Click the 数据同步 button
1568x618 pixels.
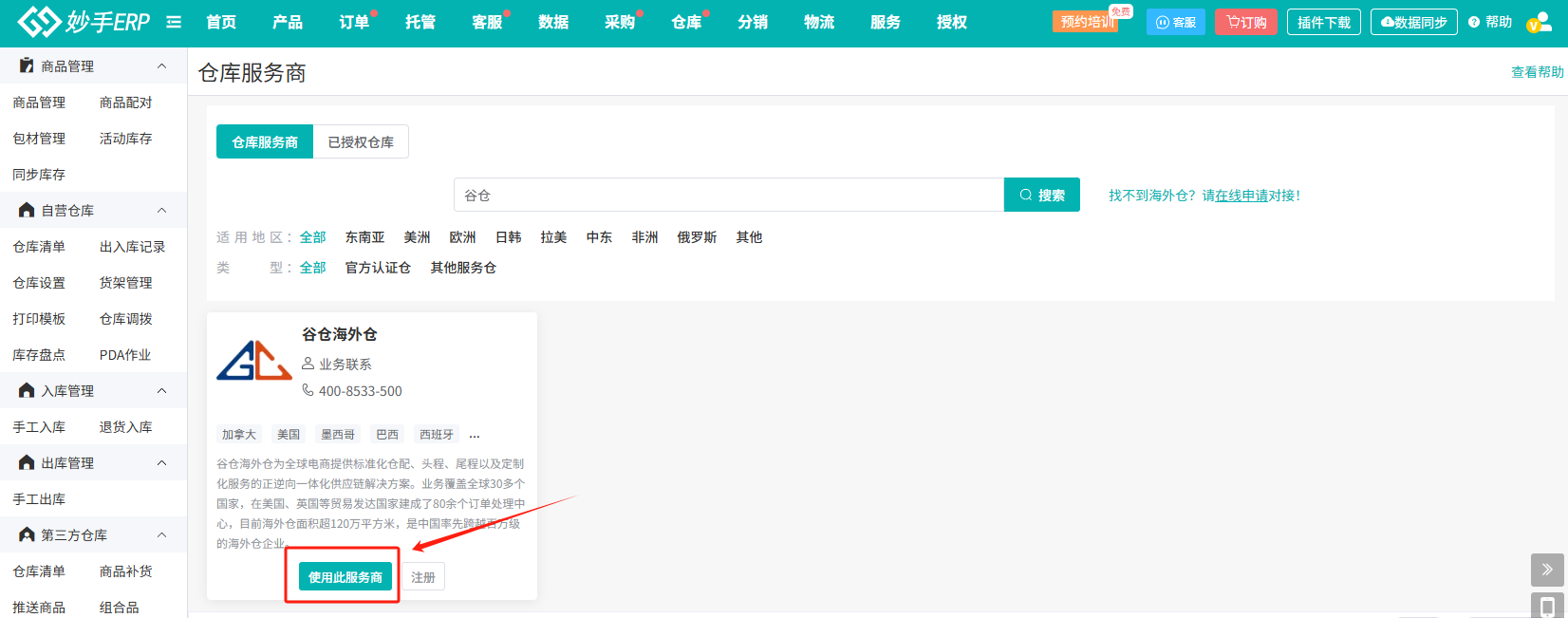tap(1414, 22)
